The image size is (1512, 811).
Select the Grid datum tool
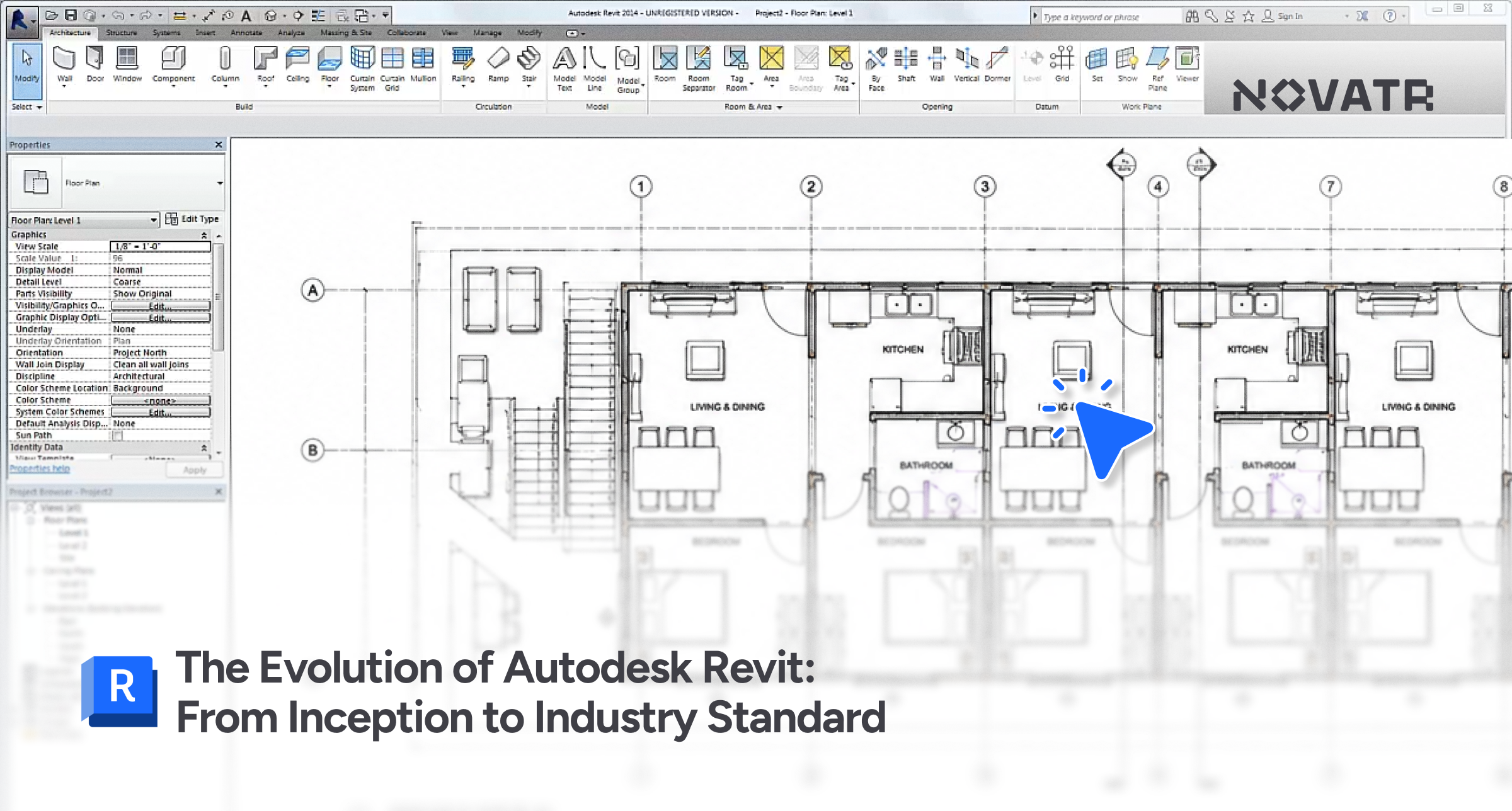(1062, 65)
